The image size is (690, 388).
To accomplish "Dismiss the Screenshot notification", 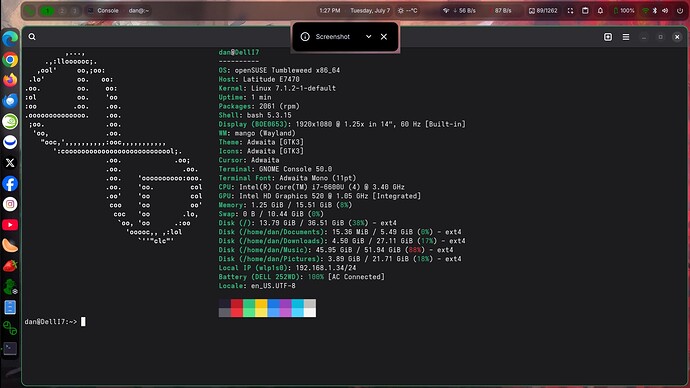I will [384, 37].
